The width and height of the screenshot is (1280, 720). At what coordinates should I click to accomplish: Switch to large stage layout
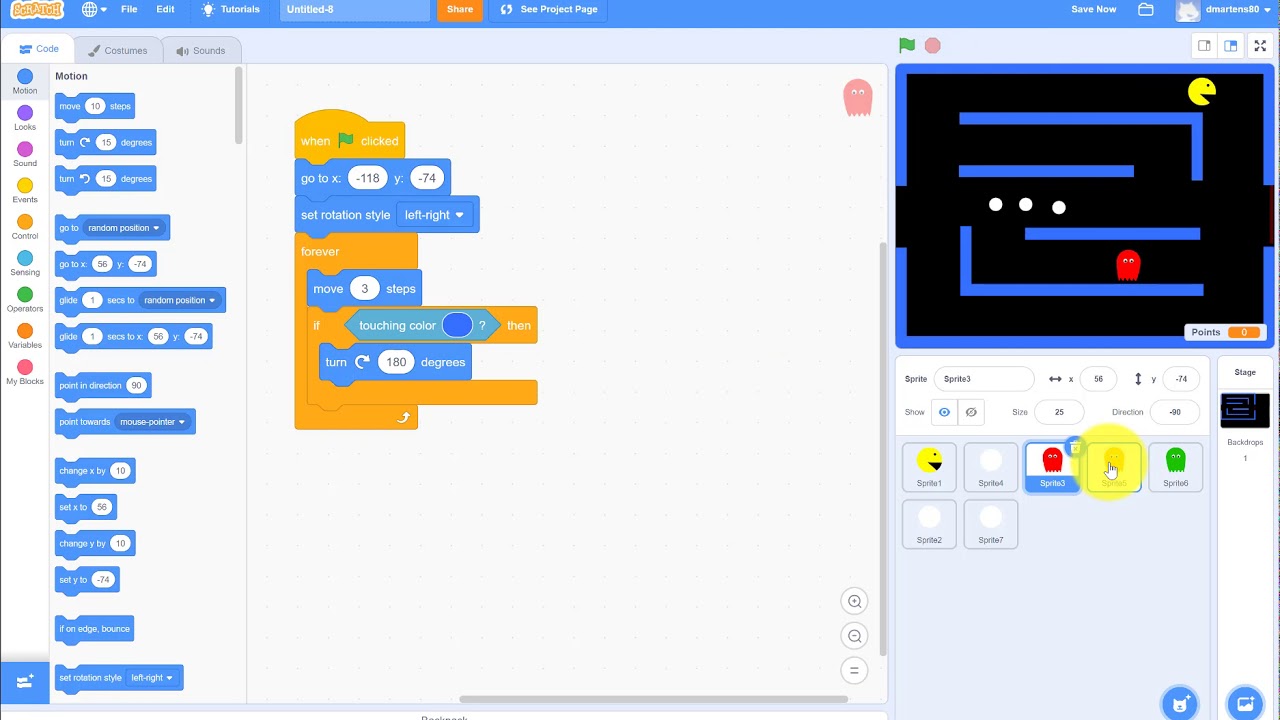[x=1231, y=46]
